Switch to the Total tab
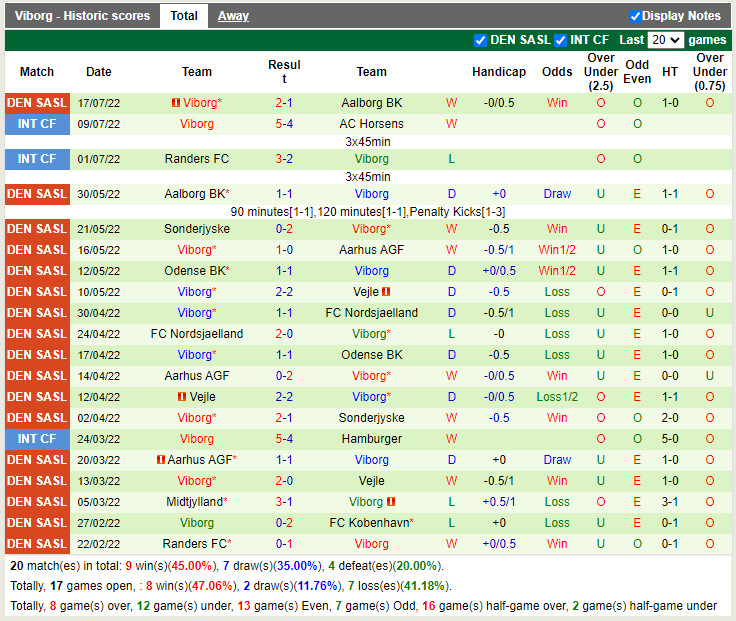This screenshot has width=736, height=621. tap(184, 16)
